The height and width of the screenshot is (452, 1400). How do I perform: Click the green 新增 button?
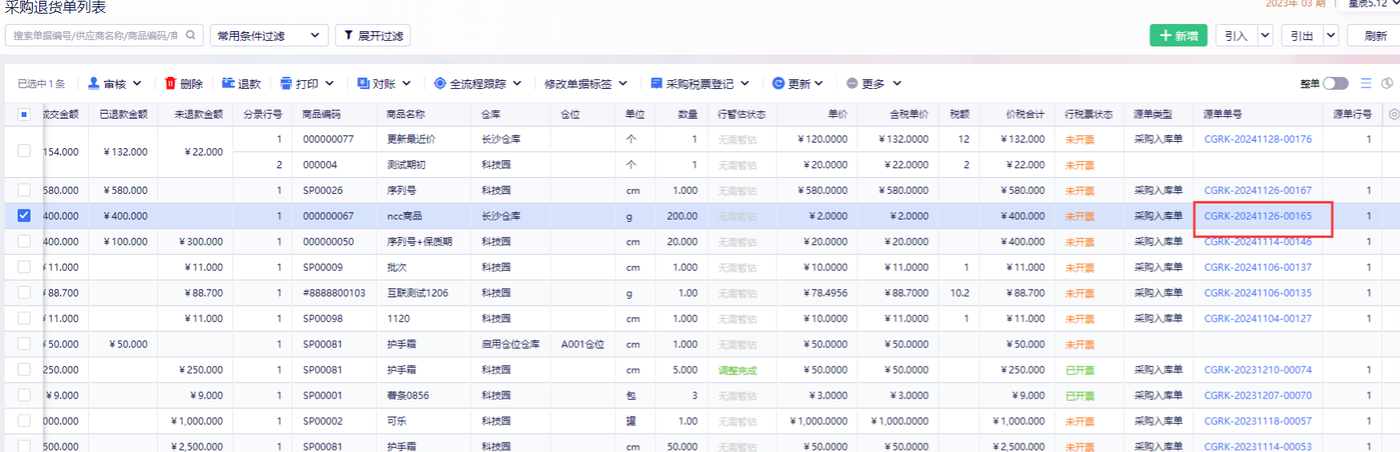pos(1178,35)
